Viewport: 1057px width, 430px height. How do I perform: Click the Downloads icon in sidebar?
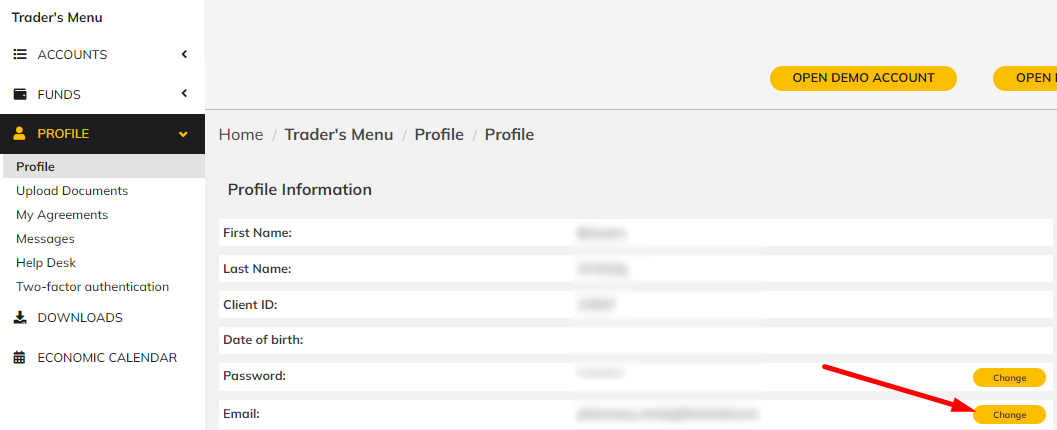20,317
